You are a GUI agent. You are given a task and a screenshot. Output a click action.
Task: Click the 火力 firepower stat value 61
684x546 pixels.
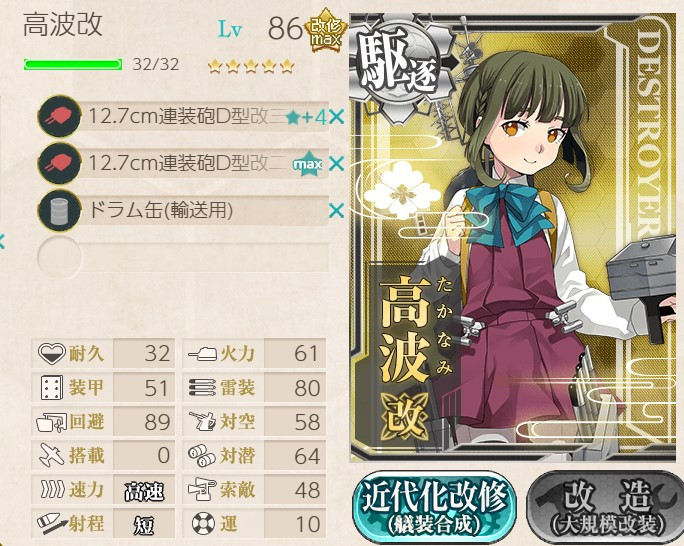pyautogui.click(x=306, y=353)
